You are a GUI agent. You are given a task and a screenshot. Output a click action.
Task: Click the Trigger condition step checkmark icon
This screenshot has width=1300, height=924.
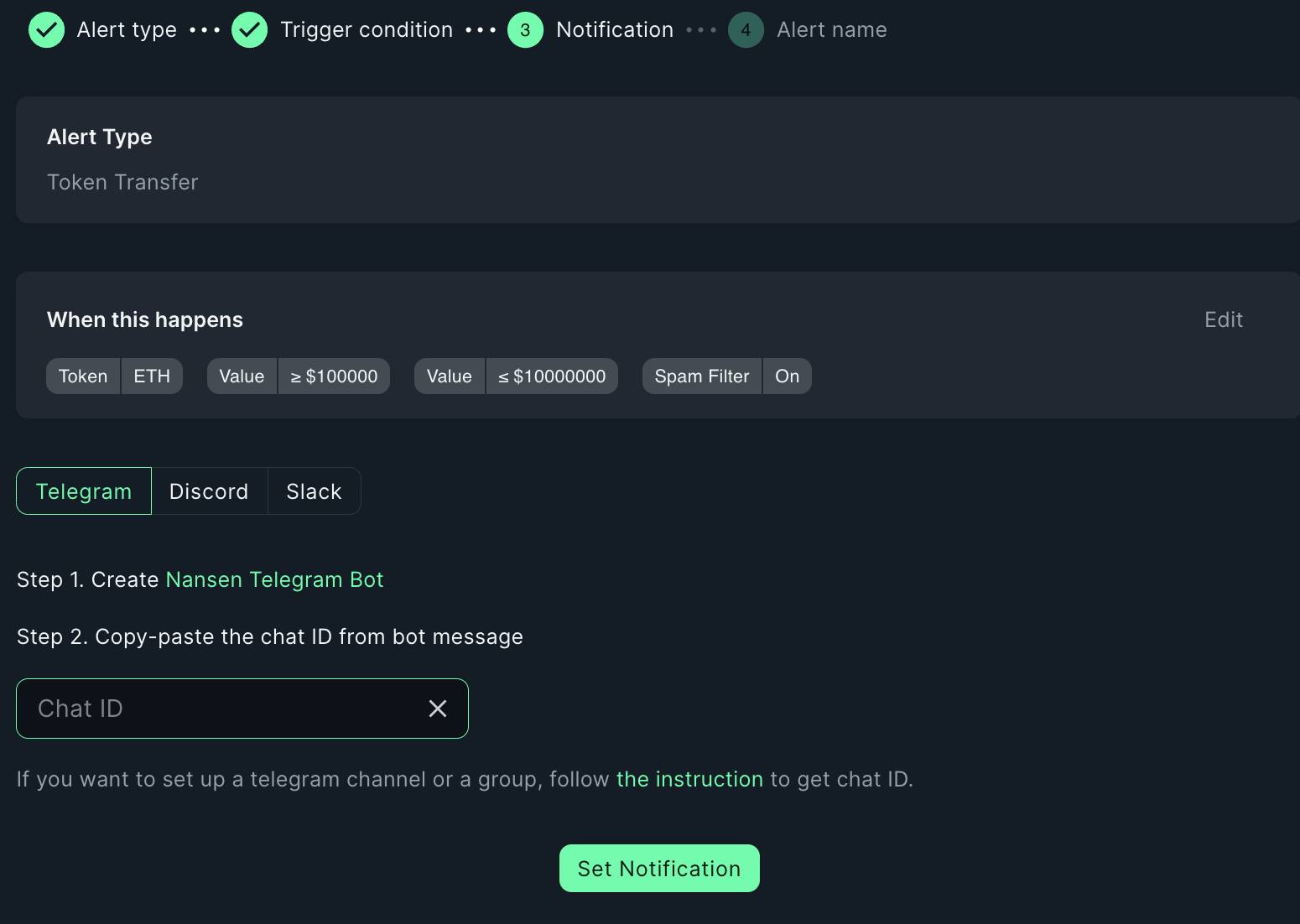point(250,30)
